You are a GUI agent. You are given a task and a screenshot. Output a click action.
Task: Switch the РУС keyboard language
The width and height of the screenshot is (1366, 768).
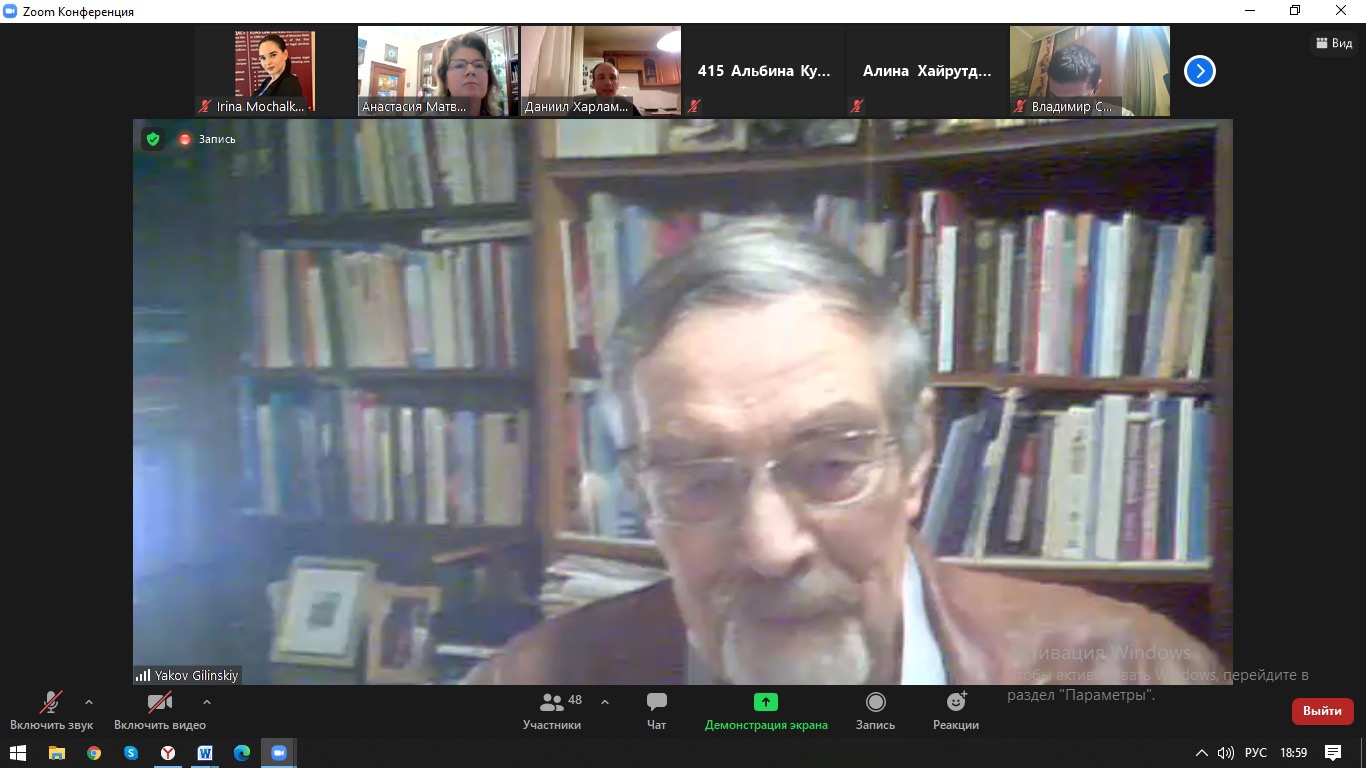click(x=1255, y=753)
